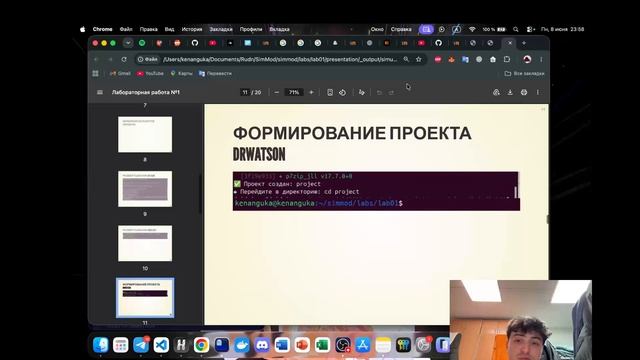Open the YouTube bookmark
This screenshot has height=360, width=640.
(150, 73)
